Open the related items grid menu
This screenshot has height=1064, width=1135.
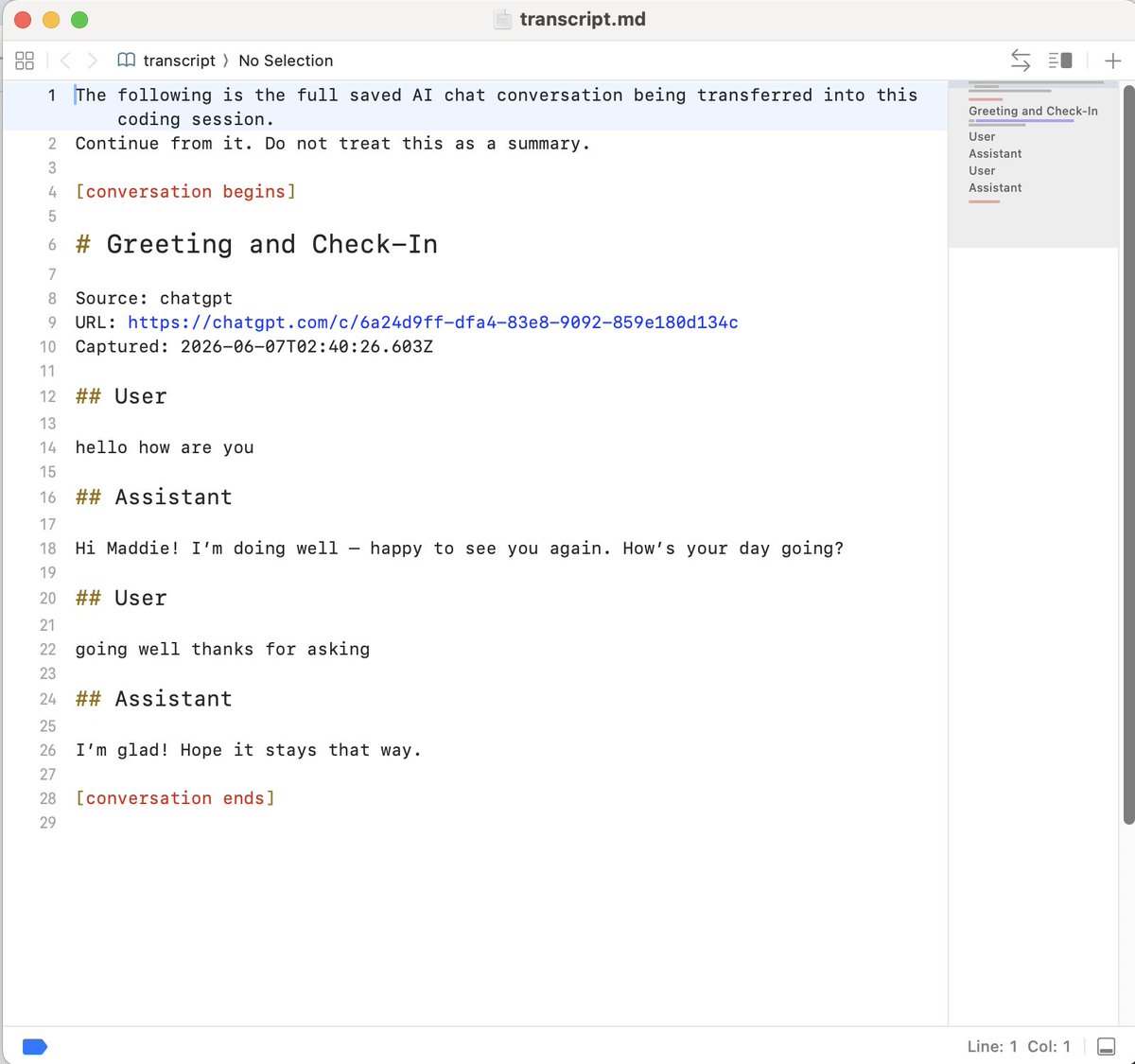pos(25,61)
